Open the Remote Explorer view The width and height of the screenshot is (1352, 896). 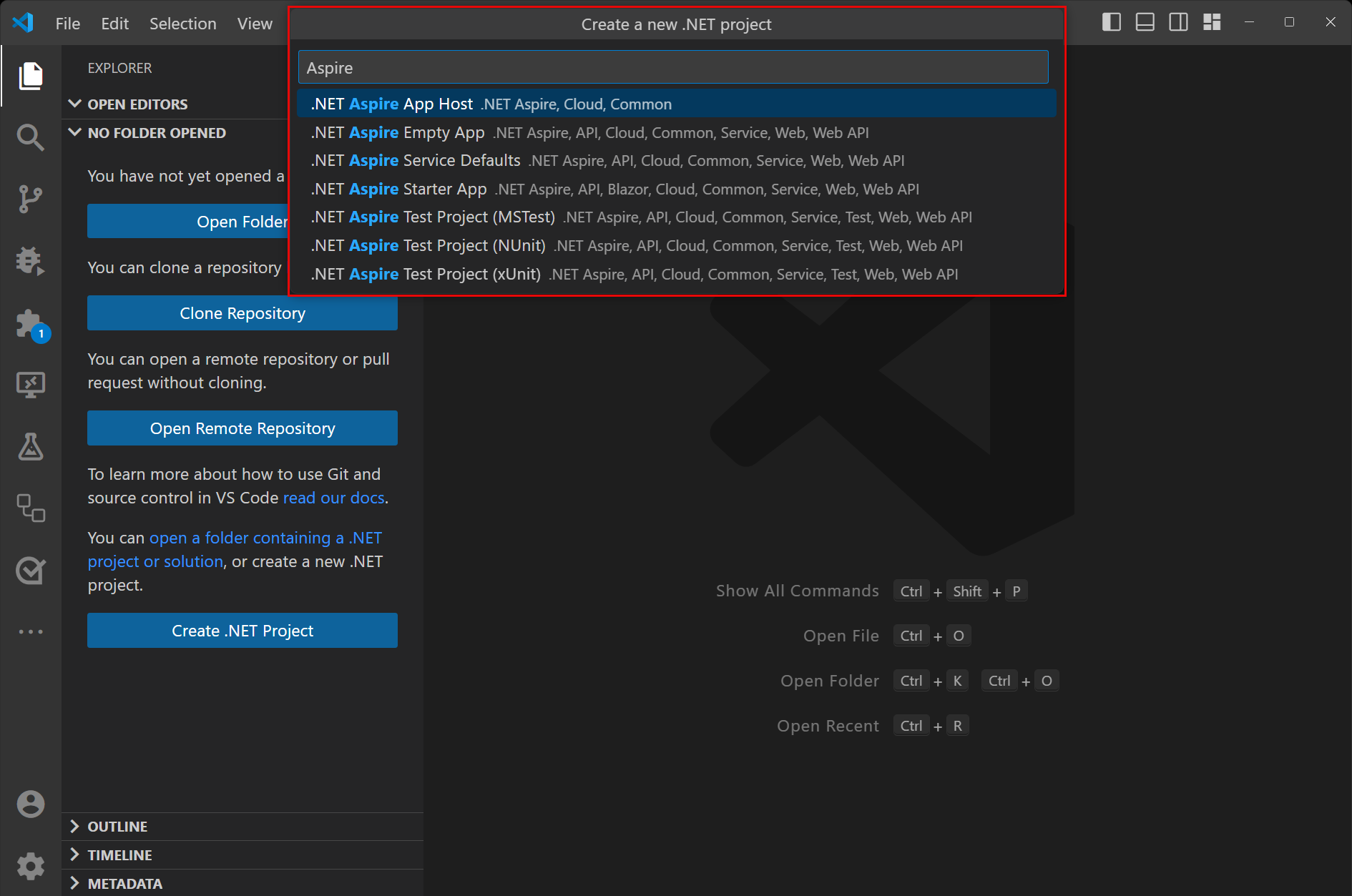[30, 385]
